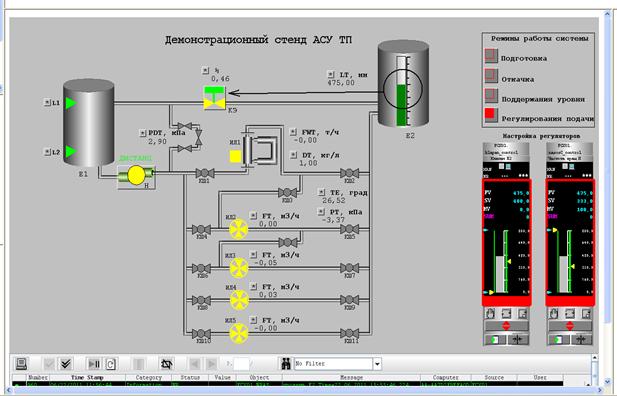This screenshot has width=617, height=396.
Task: Enable Подготовка mode
Action: [x=491, y=56]
